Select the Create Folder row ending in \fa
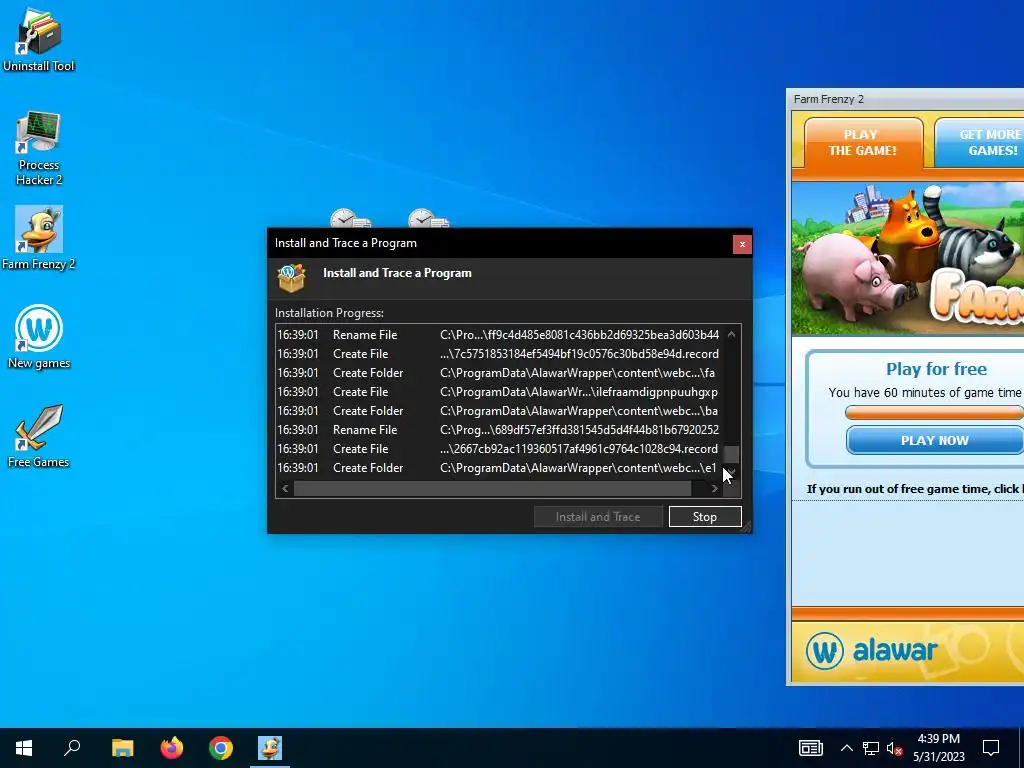Image resolution: width=1024 pixels, height=768 pixels. click(x=499, y=372)
